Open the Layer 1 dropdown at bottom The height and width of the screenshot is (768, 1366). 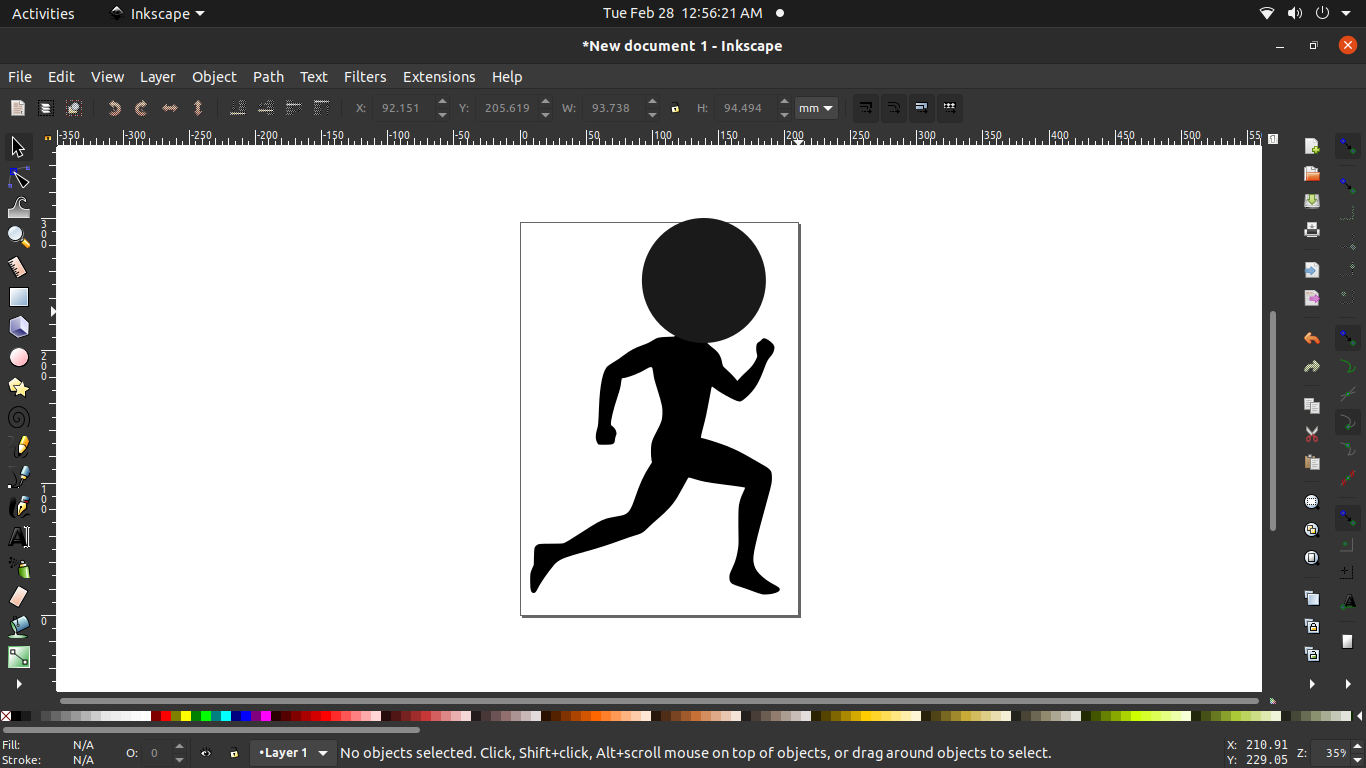(293, 752)
